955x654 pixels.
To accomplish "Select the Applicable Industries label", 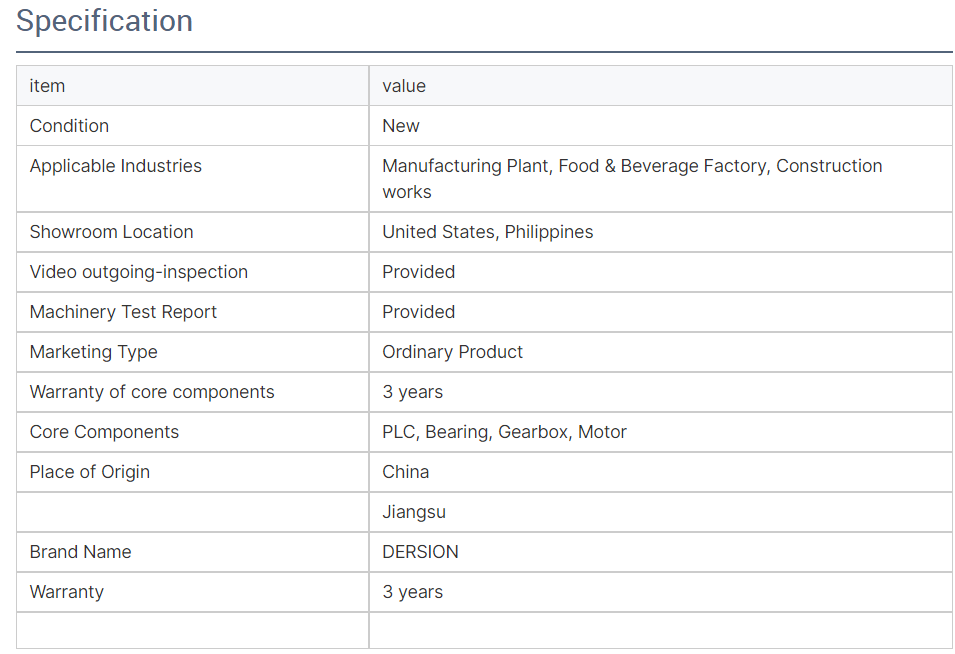I will click(x=115, y=166).
